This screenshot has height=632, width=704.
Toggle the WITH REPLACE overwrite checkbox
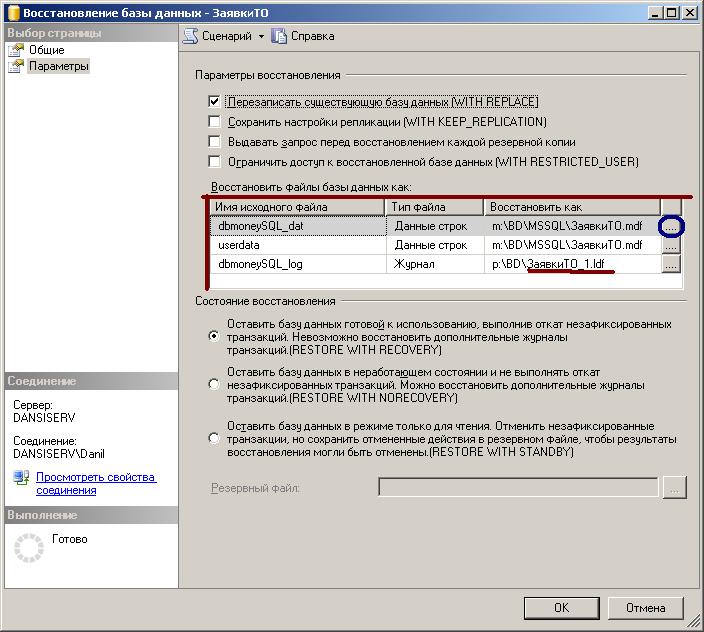[214, 102]
